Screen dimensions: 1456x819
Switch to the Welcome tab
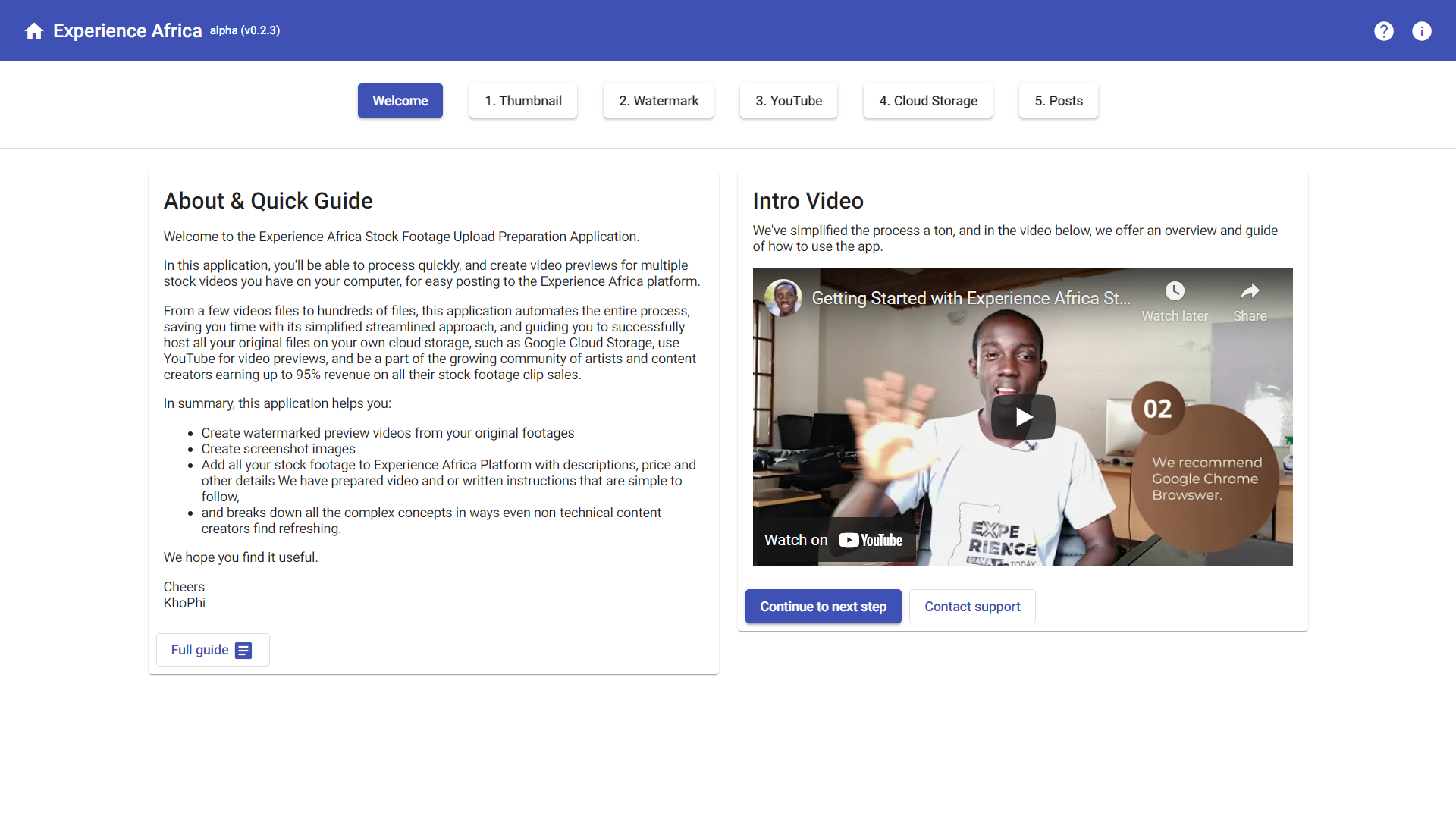pyautogui.click(x=400, y=101)
